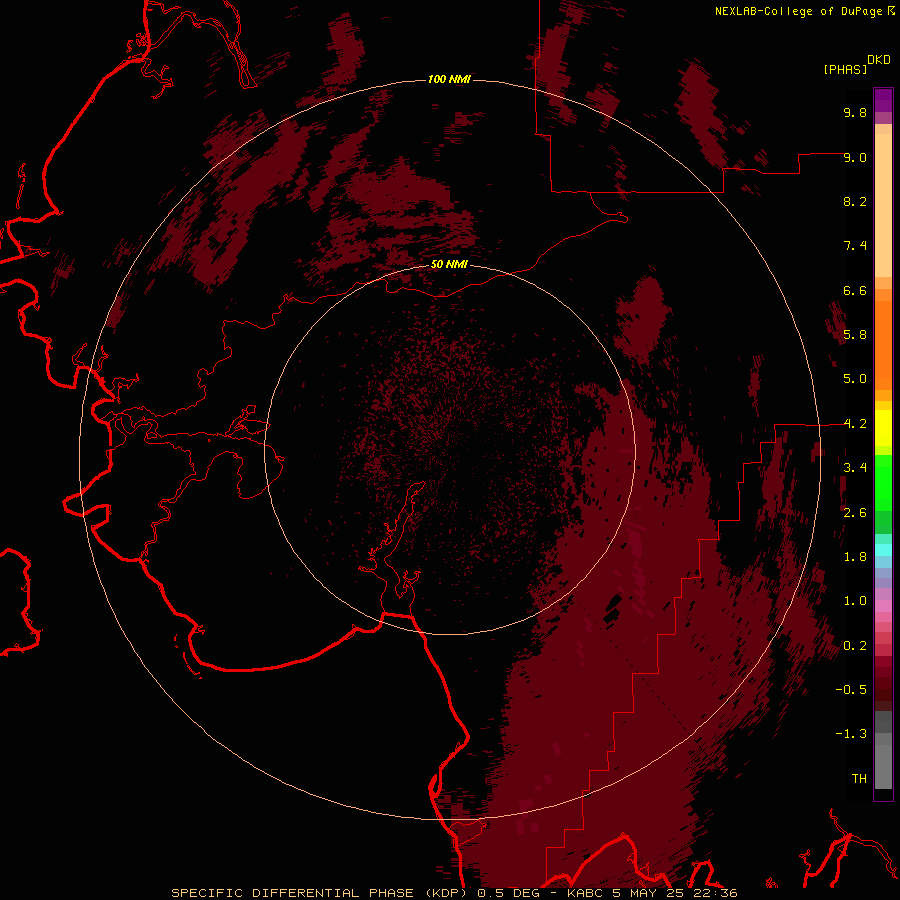Click the KABC 5 MAY 25 22:36 timestamp
Image resolution: width=900 pixels, height=900 pixels.
[x=652, y=893]
